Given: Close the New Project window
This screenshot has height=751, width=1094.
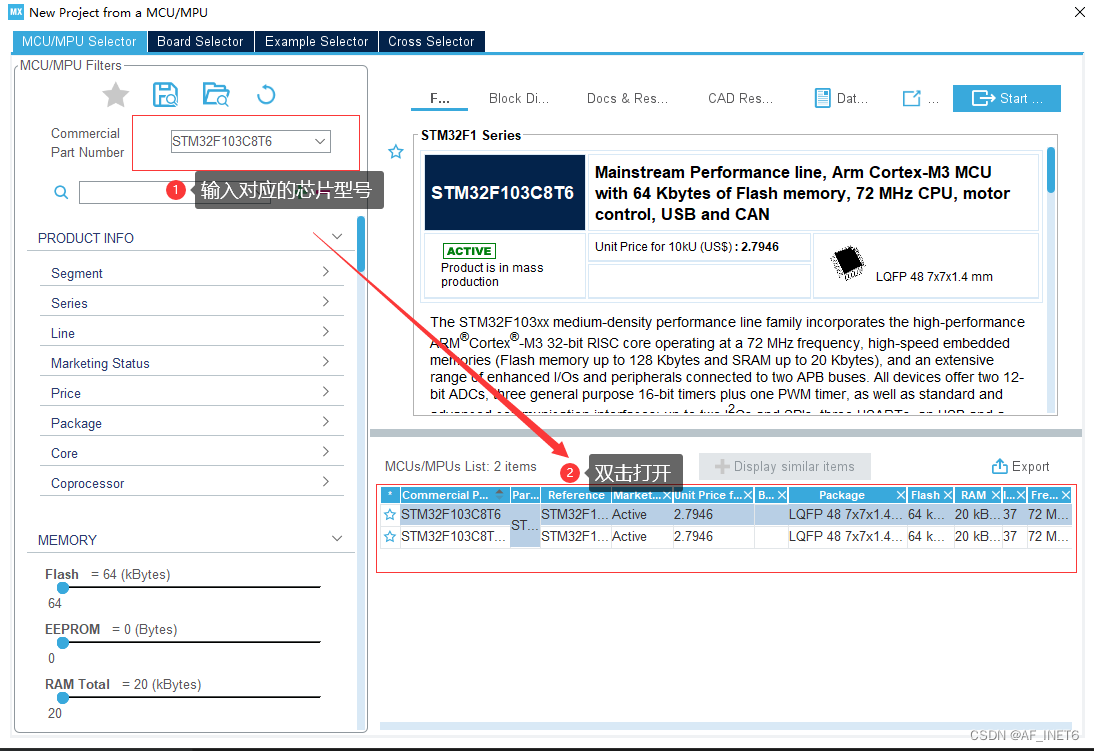Looking at the screenshot, I should [1079, 13].
